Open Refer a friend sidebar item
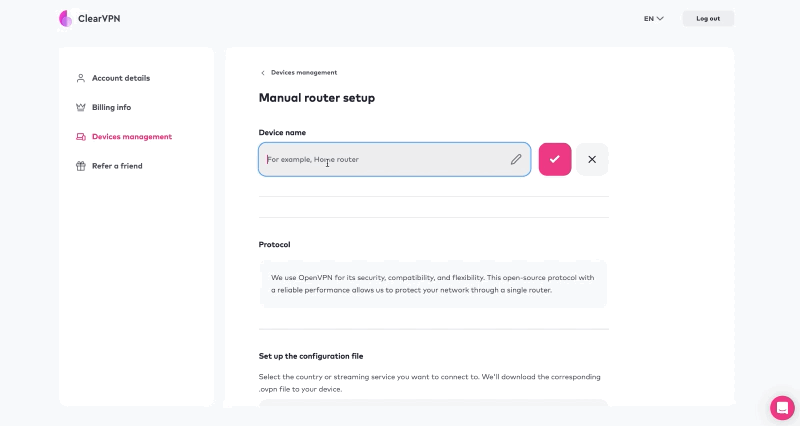This screenshot has width=800, height=426. pyautogui.click(x=117, y=166)
